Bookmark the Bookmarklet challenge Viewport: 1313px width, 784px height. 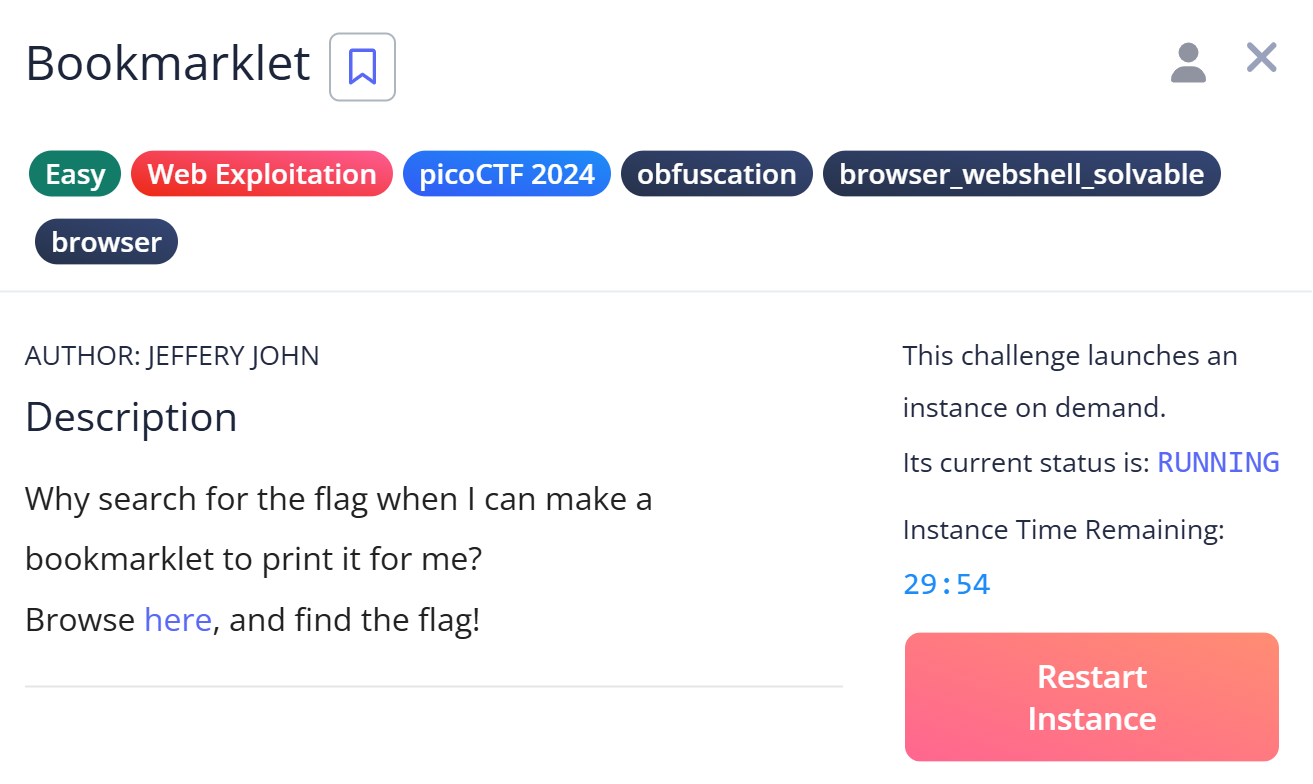tap(362, 67)
